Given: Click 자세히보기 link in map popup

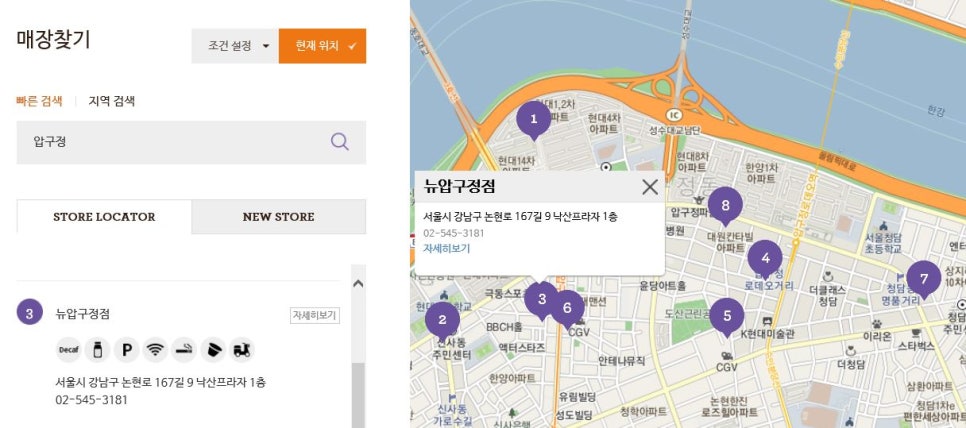Looking at the screenshot, I should (x=447, y=249).
